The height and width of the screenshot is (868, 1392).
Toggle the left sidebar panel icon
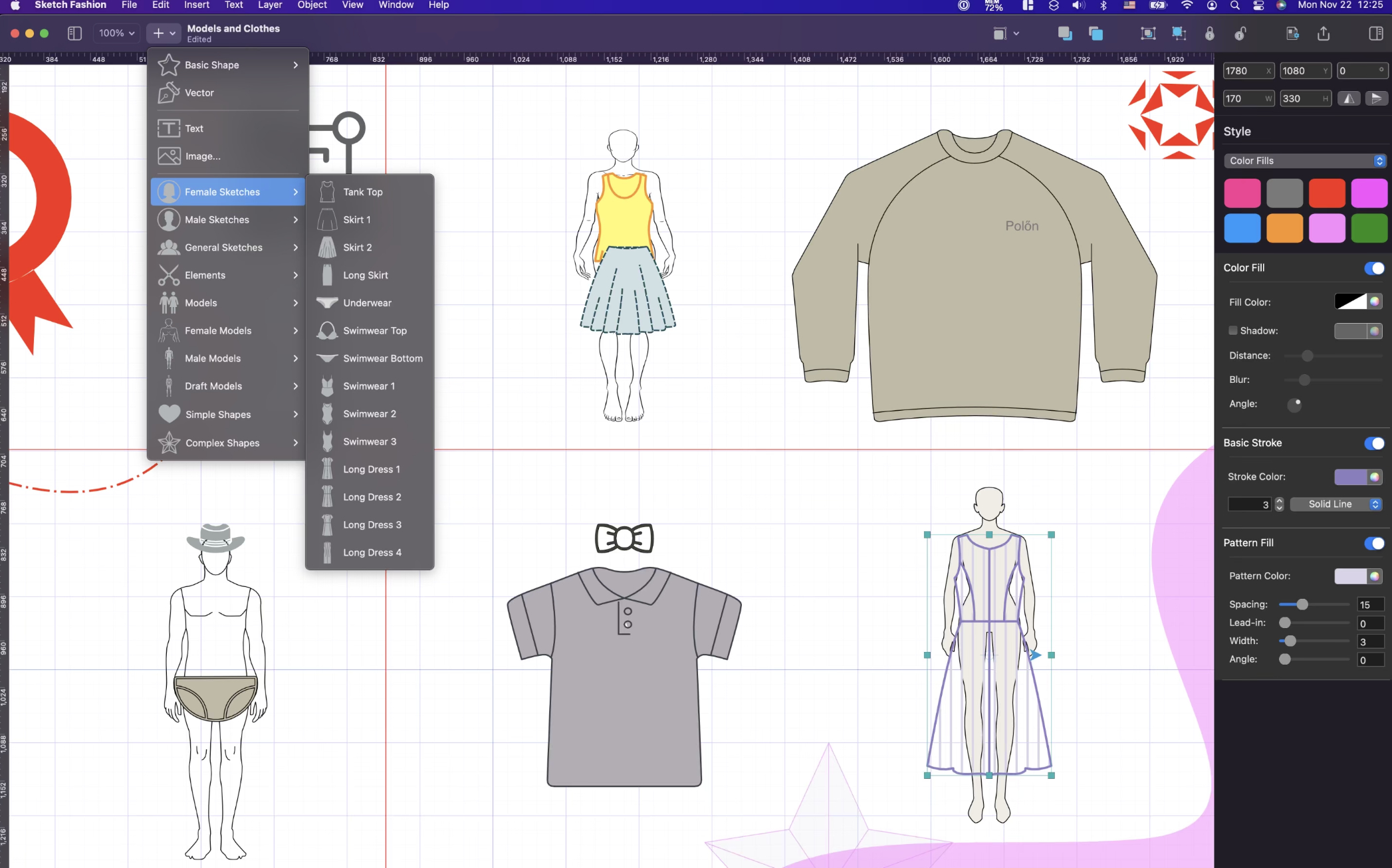pos(74,33)
